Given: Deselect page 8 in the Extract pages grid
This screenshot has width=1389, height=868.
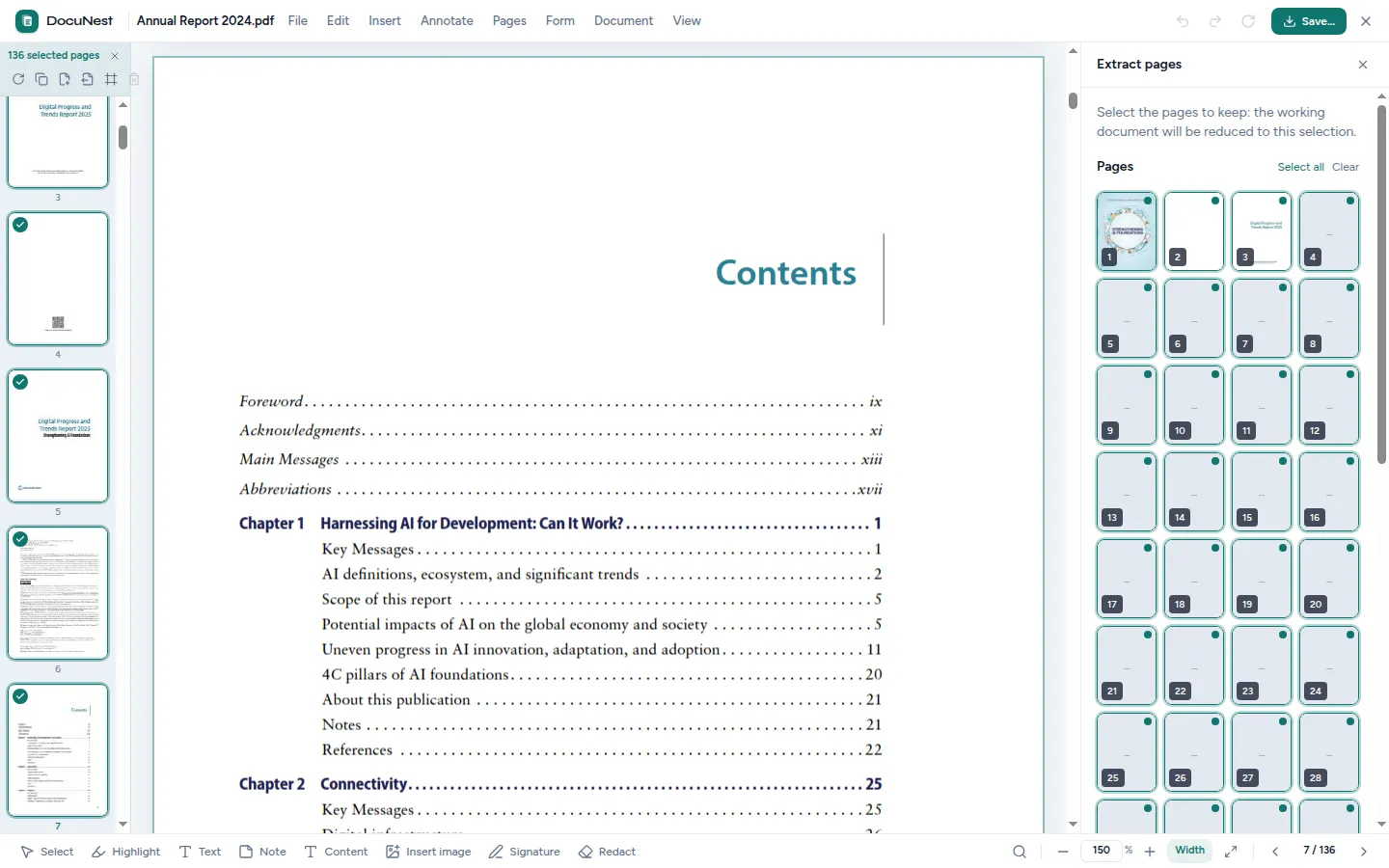Looking at the screenshot, I should click(x=1329, y=318).
